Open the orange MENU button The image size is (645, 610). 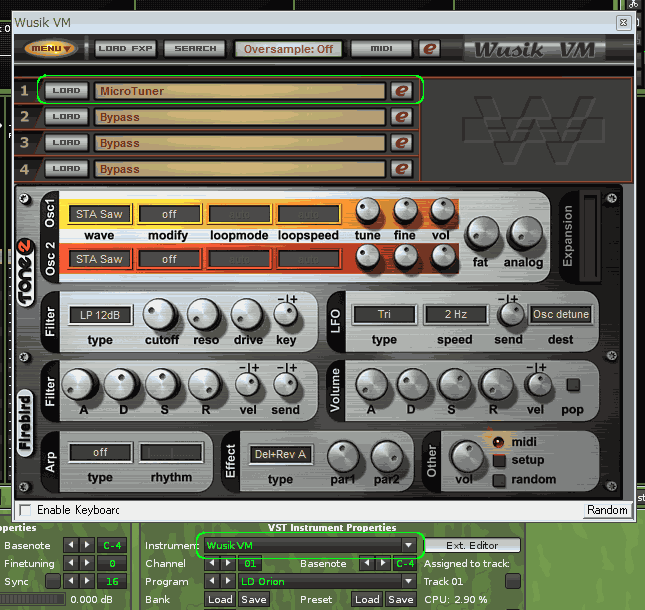pos(50,49)
